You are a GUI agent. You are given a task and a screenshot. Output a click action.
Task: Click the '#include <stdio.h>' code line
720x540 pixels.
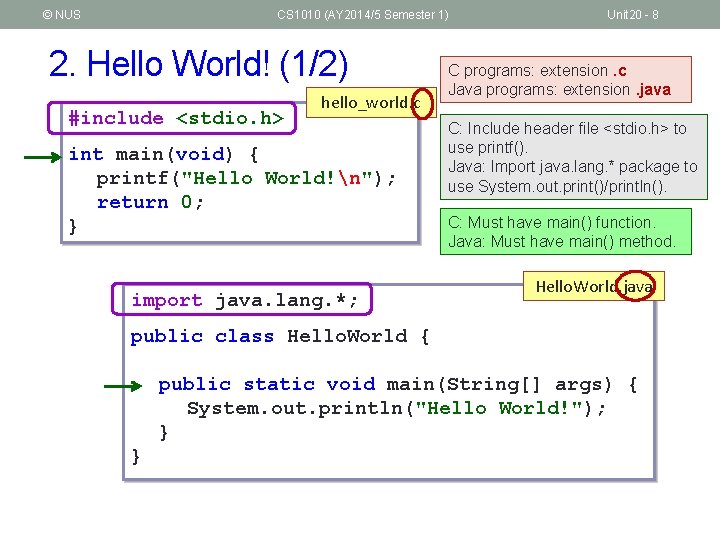point(176,118)
